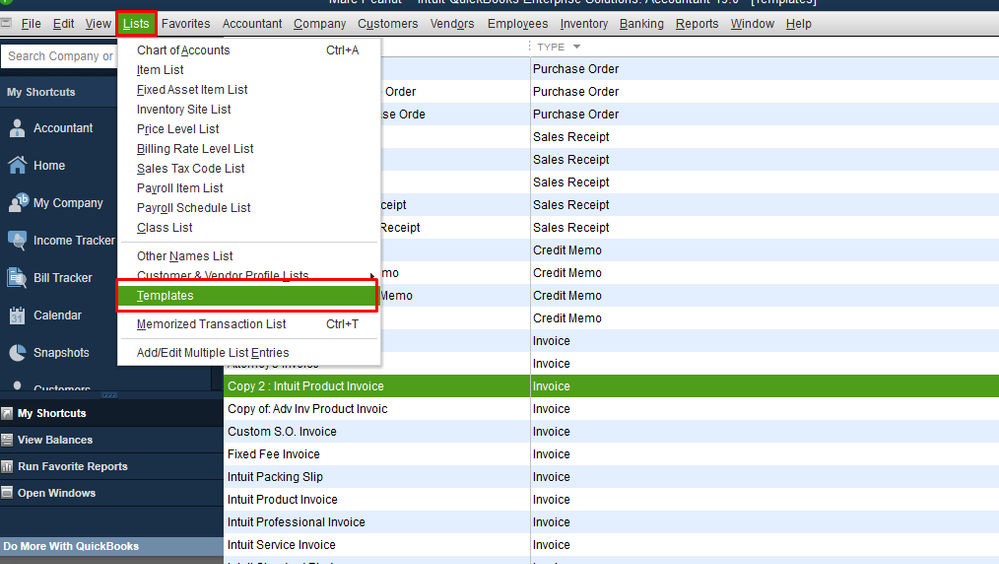Open My Company icon in sidebar
The image size is (999, 564).
click(x=18, y=203)
